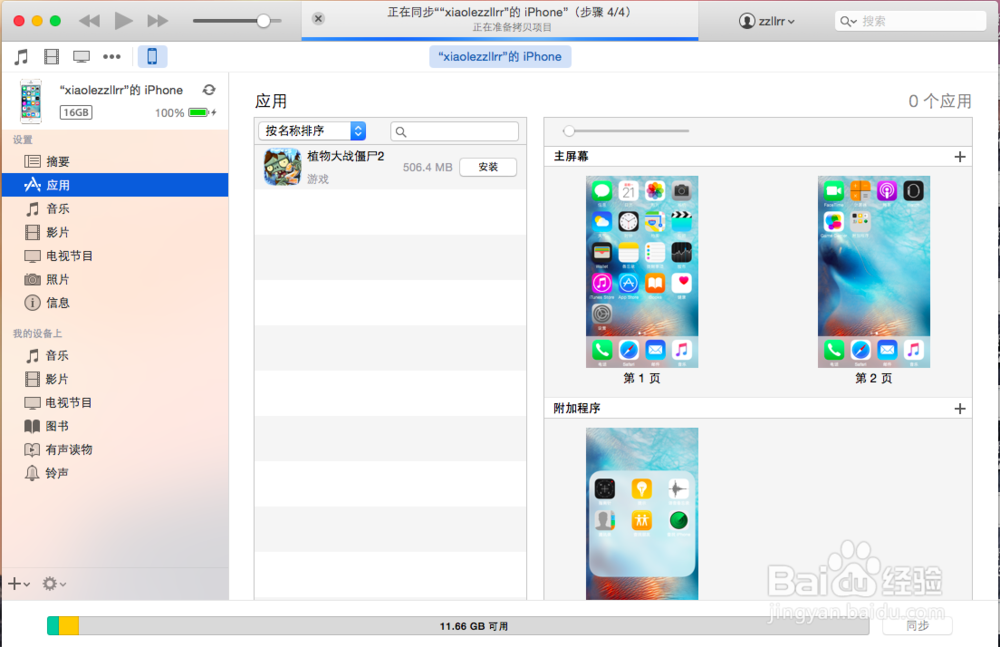
Task: Click the plus button next to 主屏幕
Action: pos(960,157)
